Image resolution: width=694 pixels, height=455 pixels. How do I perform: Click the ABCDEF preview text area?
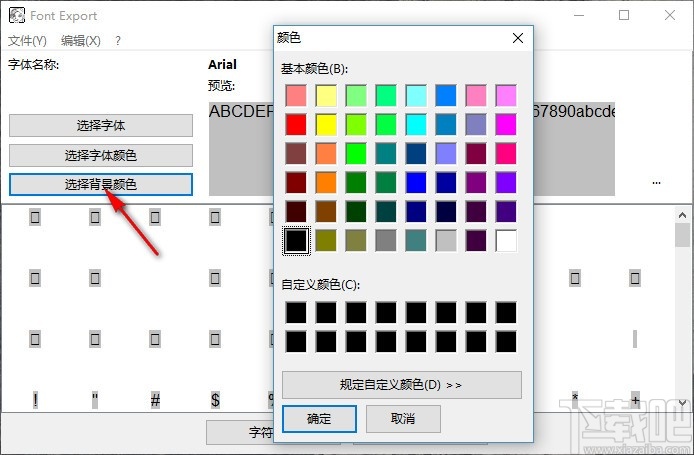coord(241,149)
